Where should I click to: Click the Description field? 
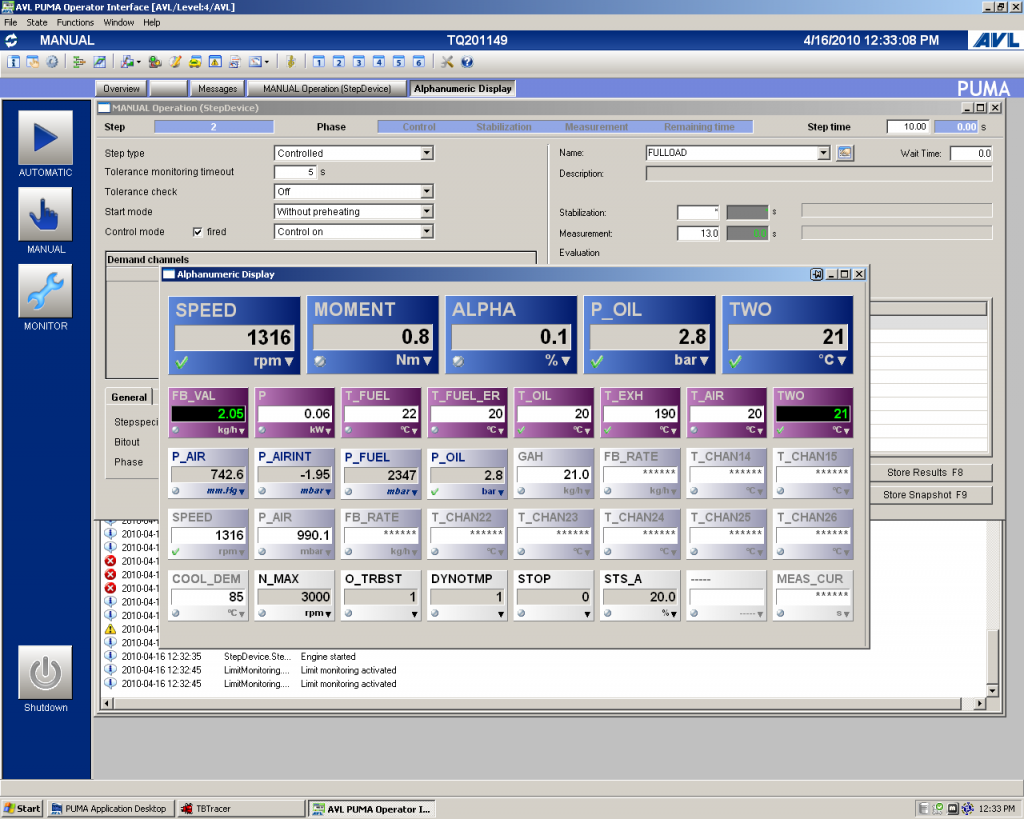point(819,174)
